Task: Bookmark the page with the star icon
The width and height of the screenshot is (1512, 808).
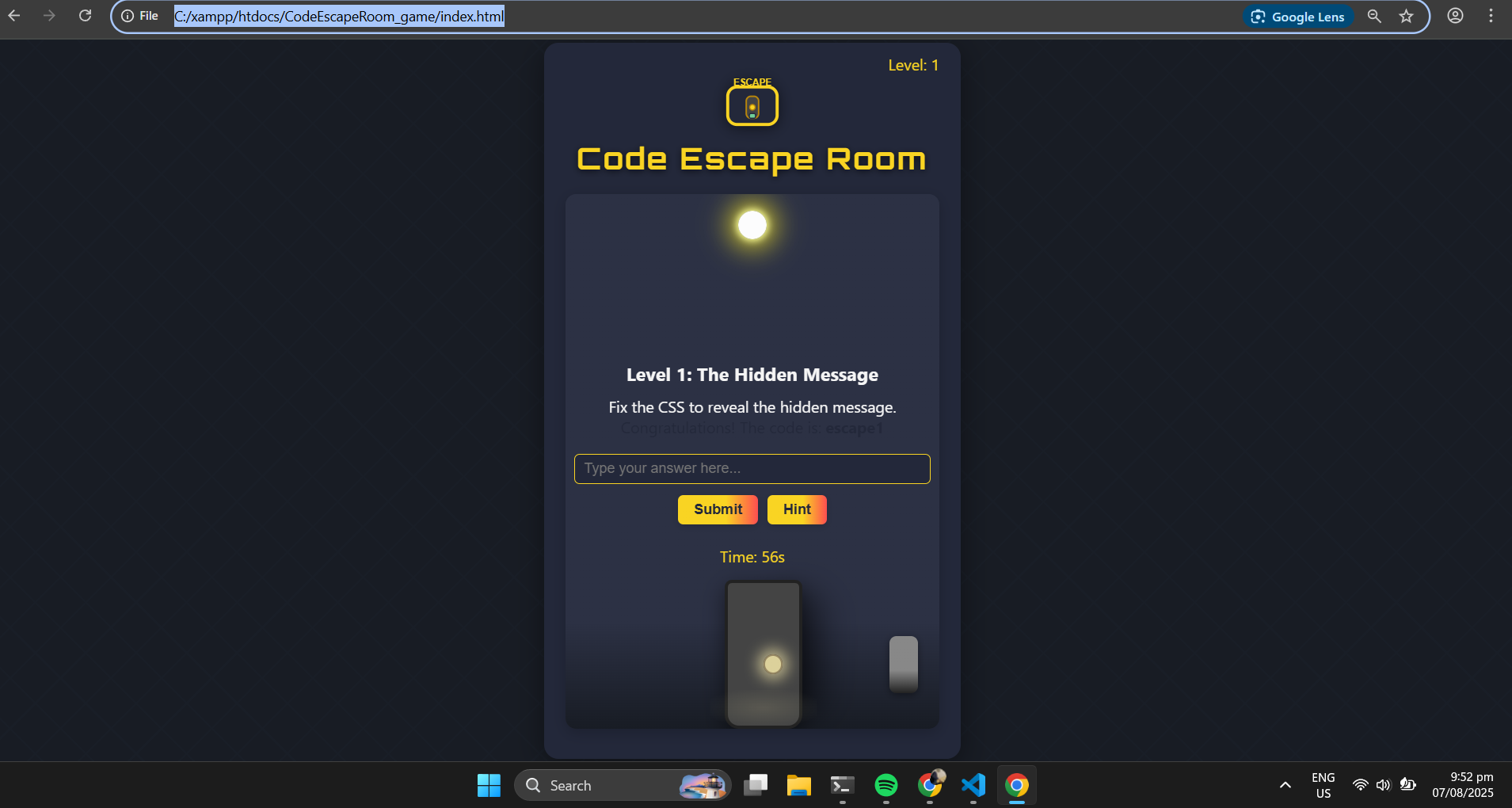Action: pos(1405,16)
